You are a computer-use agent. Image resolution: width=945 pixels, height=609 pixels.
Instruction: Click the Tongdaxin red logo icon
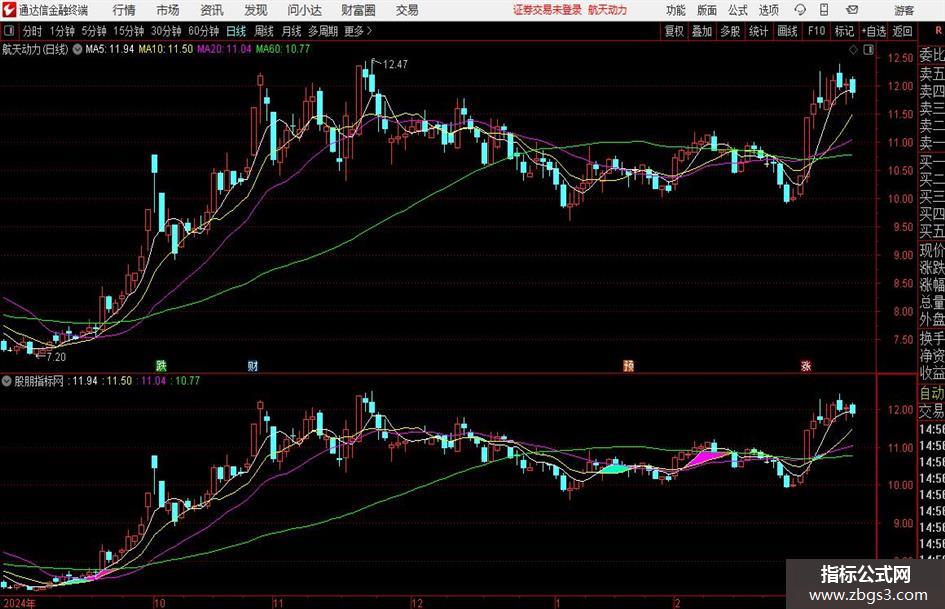coord(9,10)
